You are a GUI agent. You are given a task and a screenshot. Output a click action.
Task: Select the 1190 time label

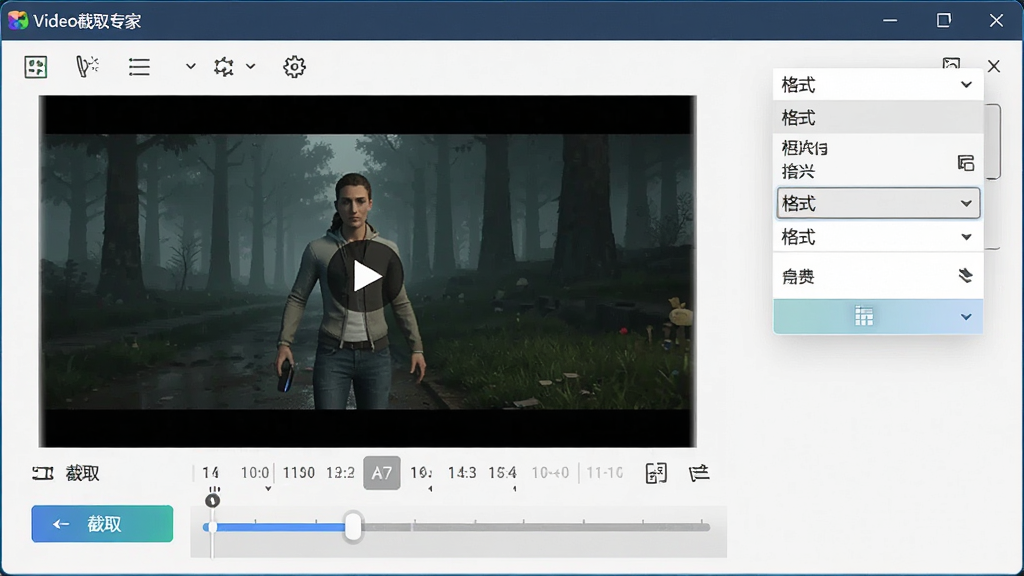(x=299, y=473)
